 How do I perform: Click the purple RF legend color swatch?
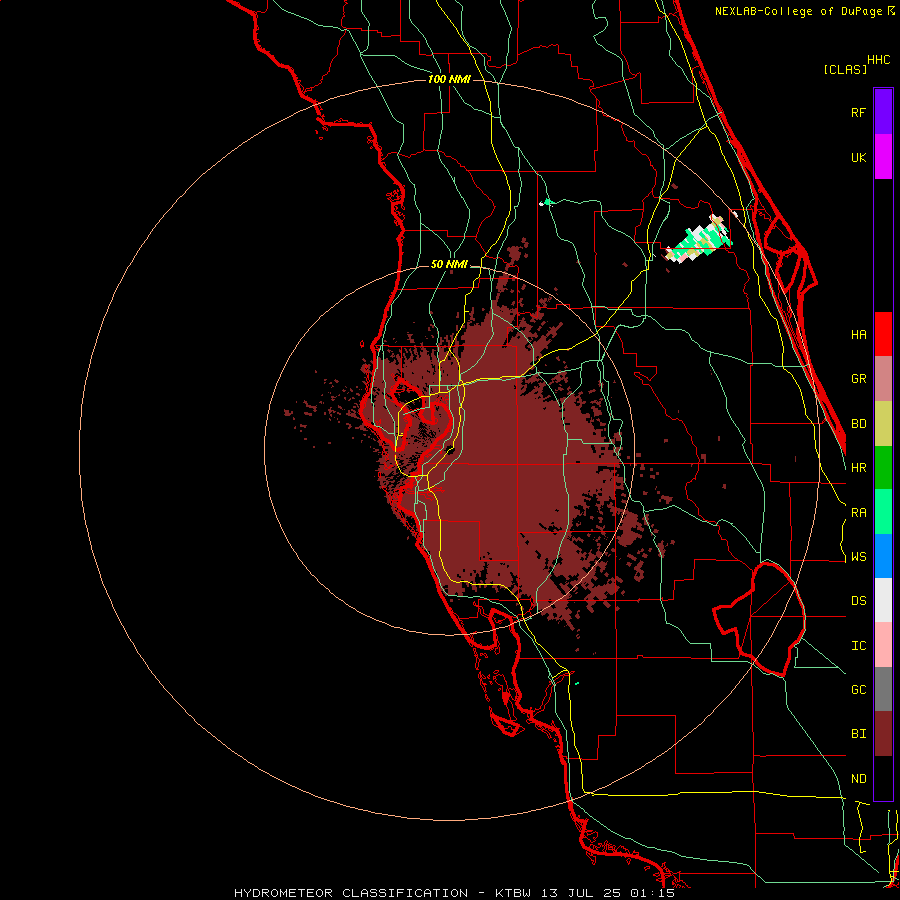(x=883, y=112)
